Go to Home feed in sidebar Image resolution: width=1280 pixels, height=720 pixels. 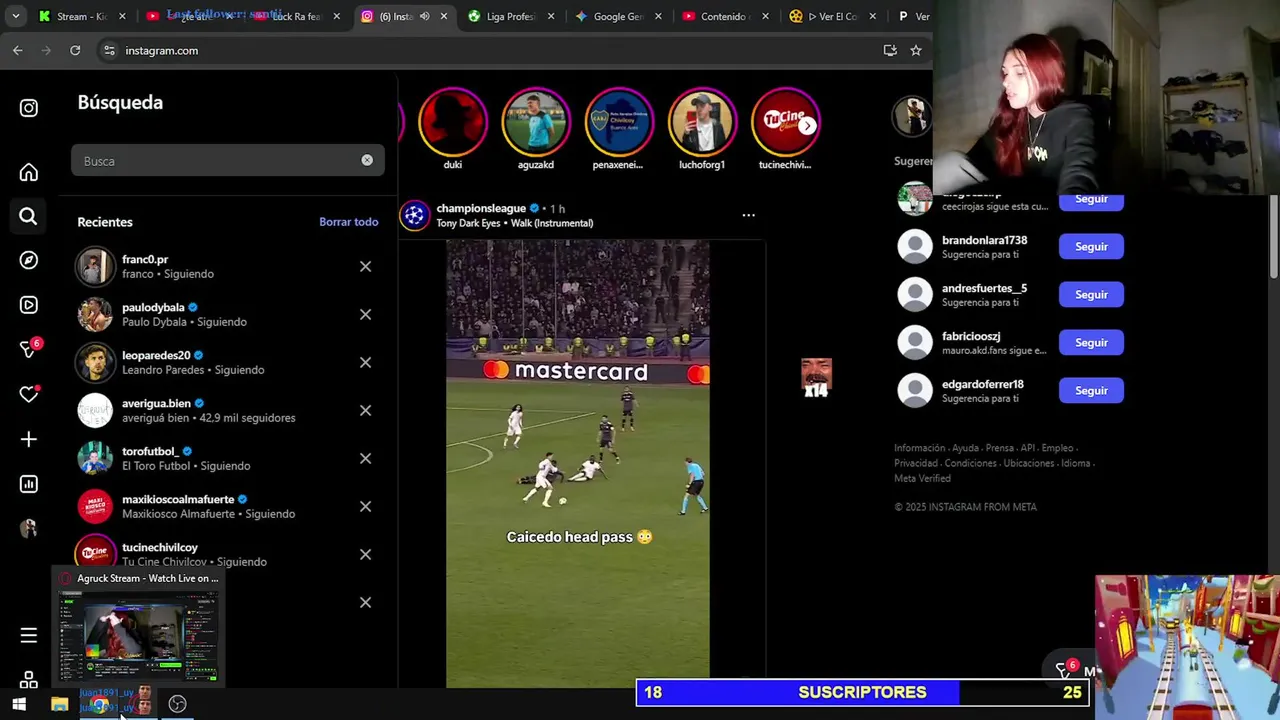click(x=29, y=172)
